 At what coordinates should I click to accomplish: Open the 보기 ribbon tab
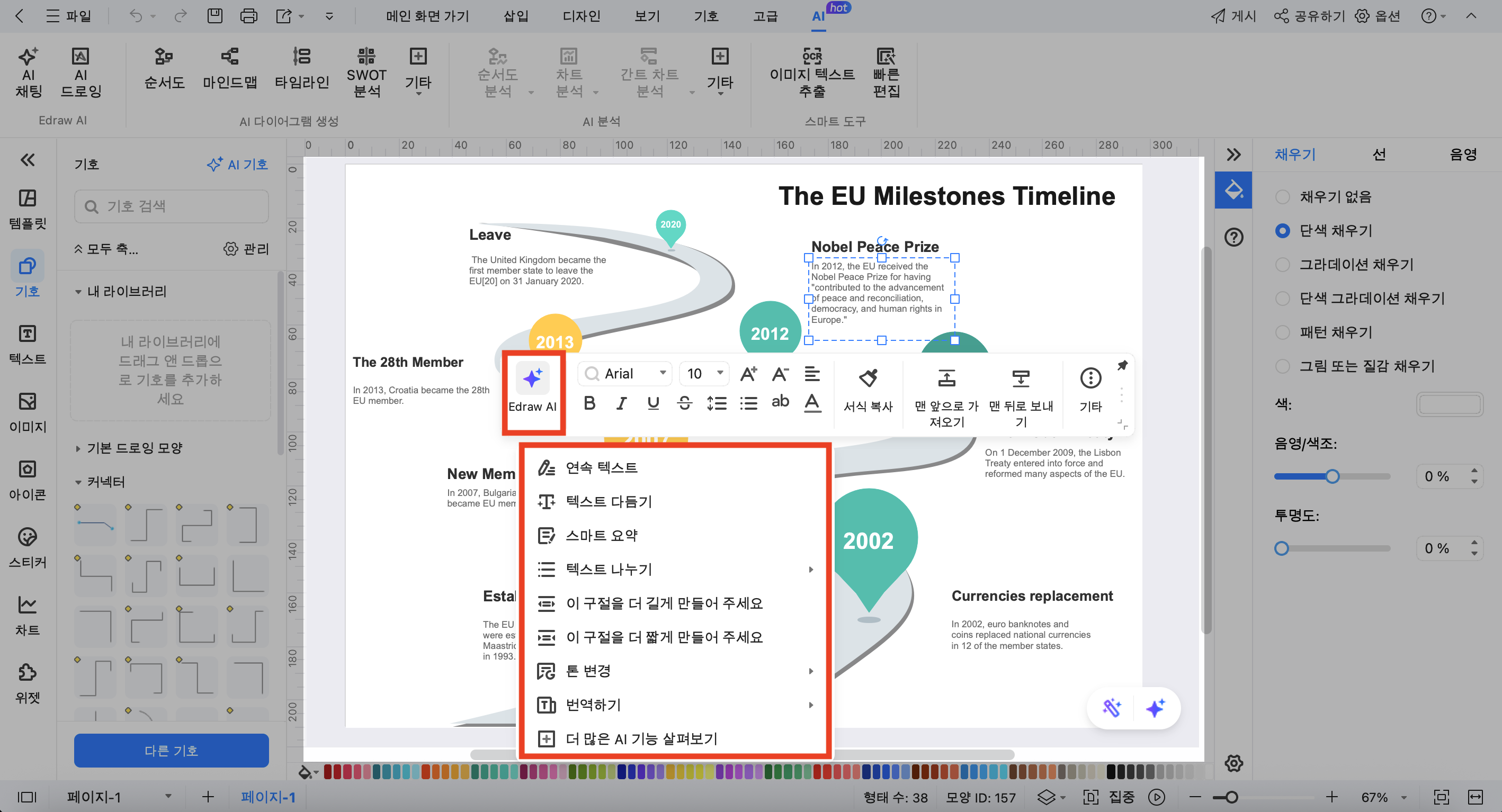647,16
